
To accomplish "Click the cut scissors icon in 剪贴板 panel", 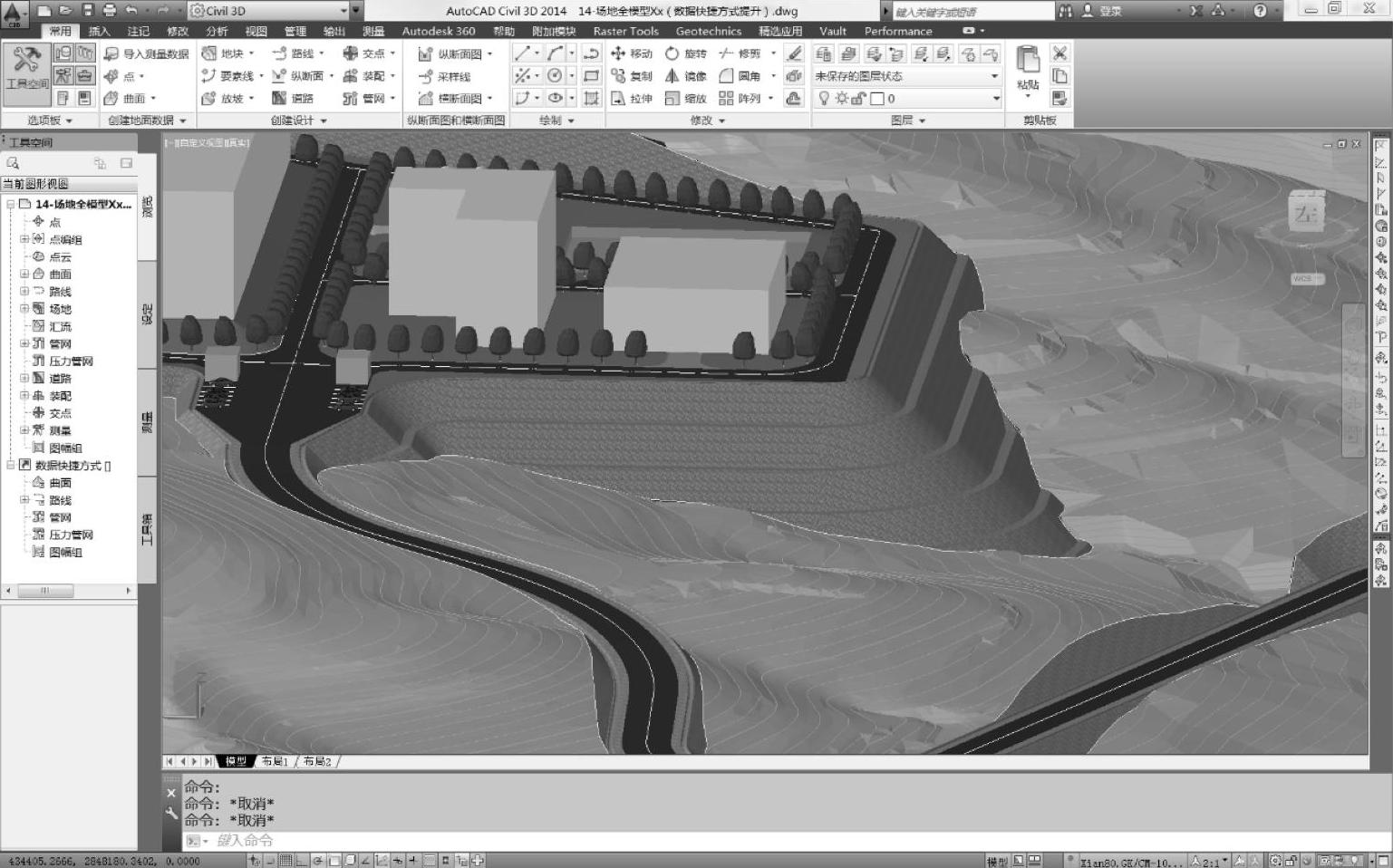I will pos(1059,53).
